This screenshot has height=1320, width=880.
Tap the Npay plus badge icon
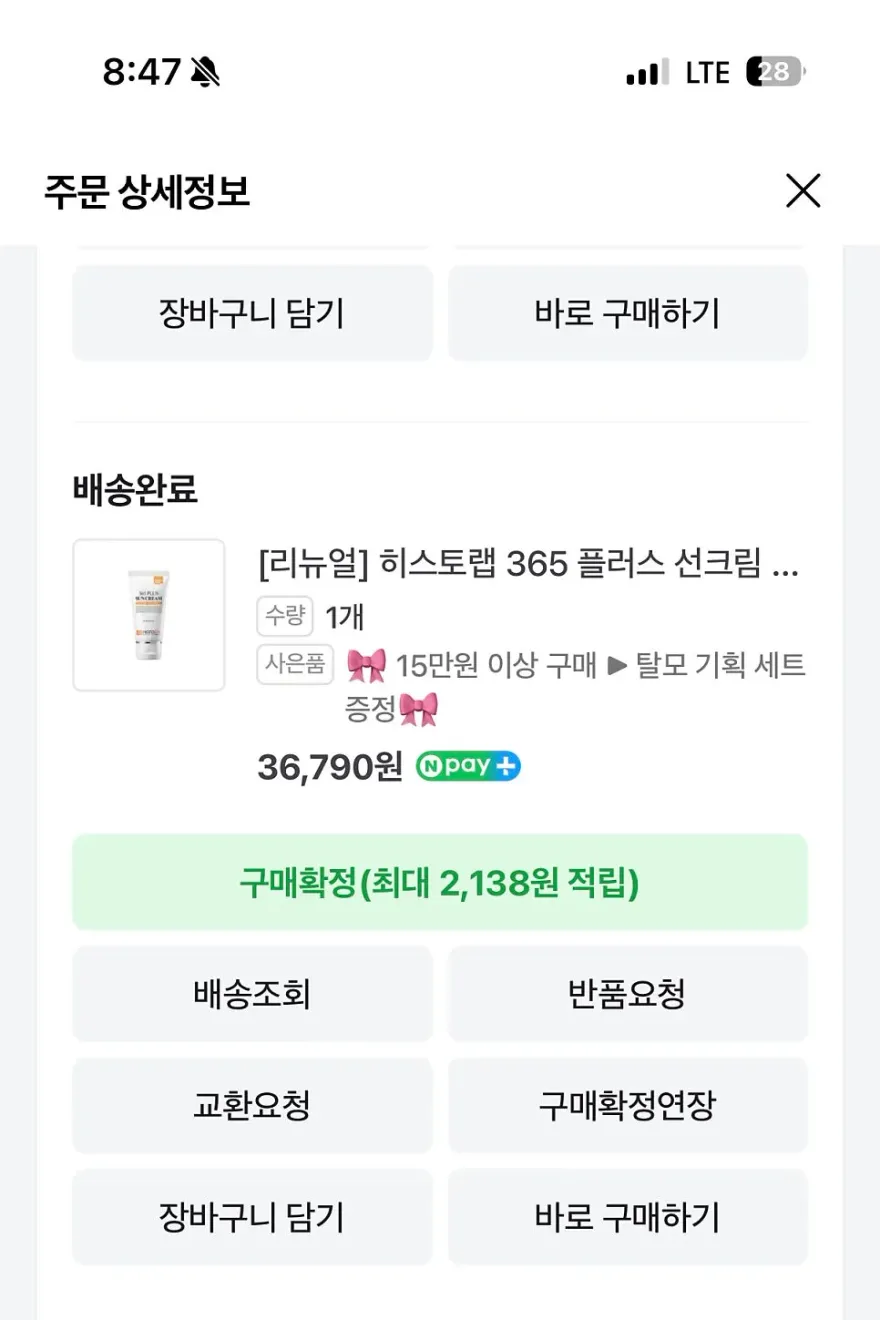point(468,766)
